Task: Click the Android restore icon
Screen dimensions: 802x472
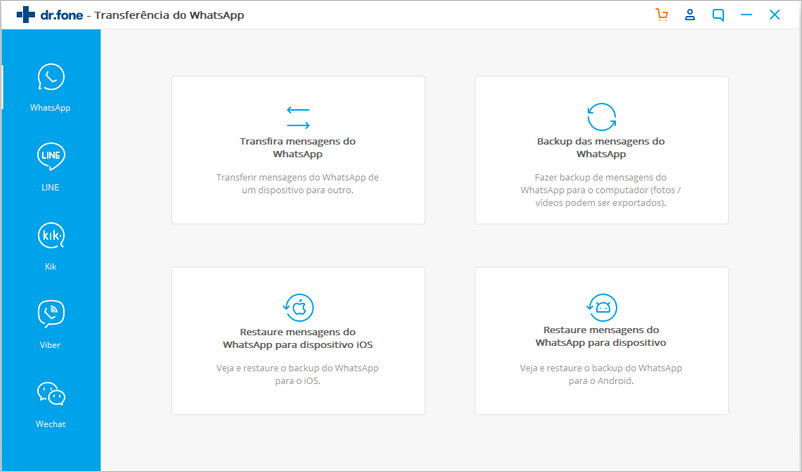Action: click(602, 307)
